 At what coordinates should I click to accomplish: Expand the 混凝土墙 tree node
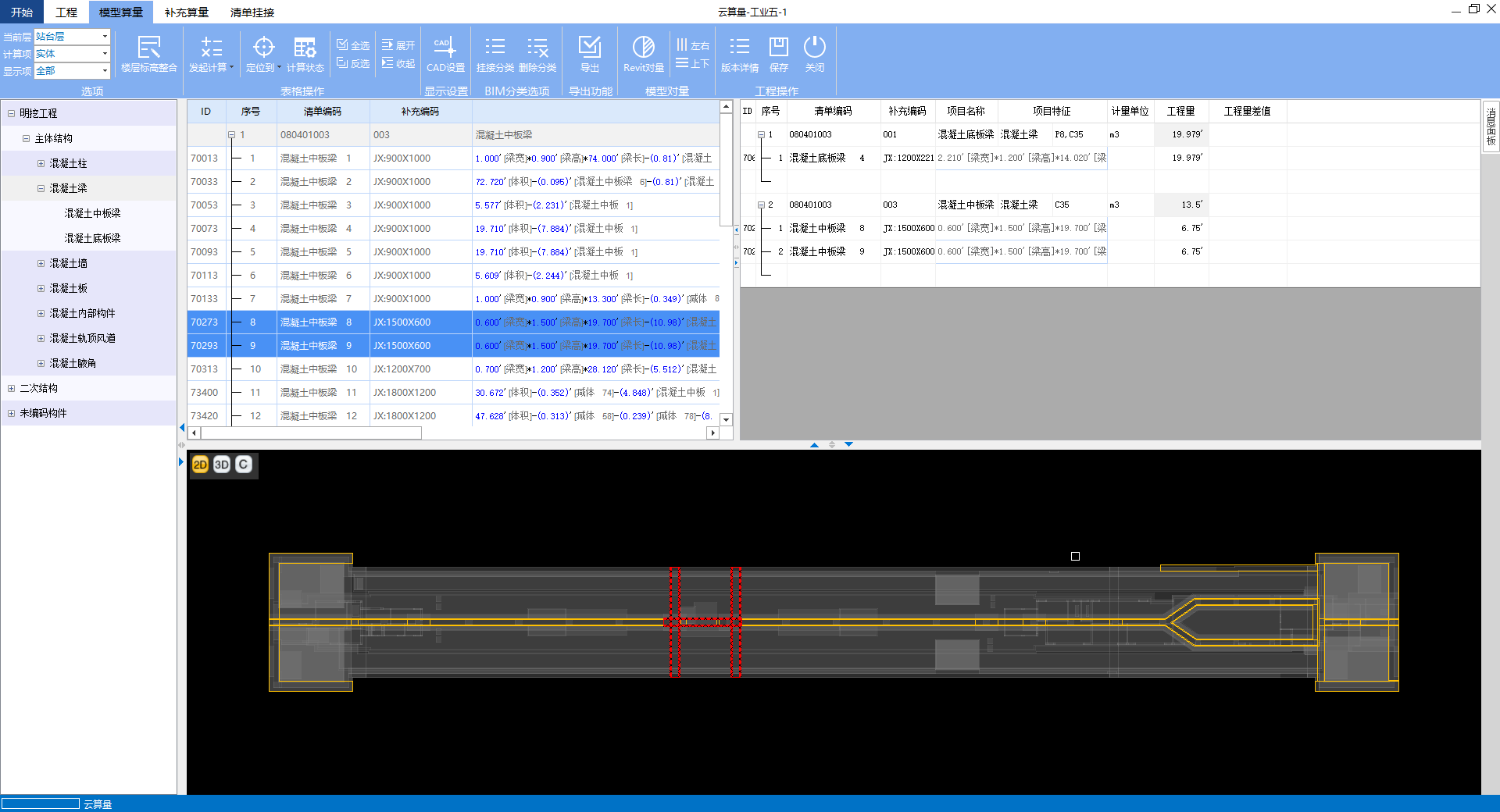point(41,263)
